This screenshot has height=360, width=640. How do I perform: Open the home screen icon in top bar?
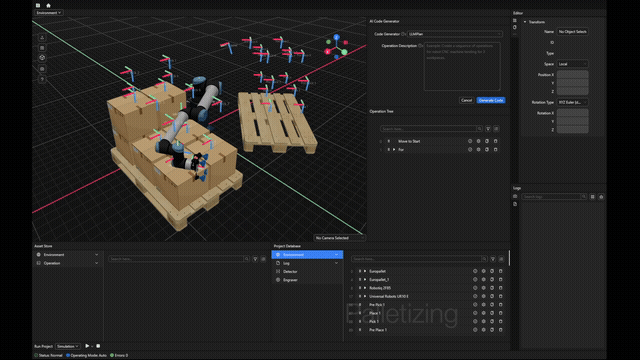coord(48,5)
